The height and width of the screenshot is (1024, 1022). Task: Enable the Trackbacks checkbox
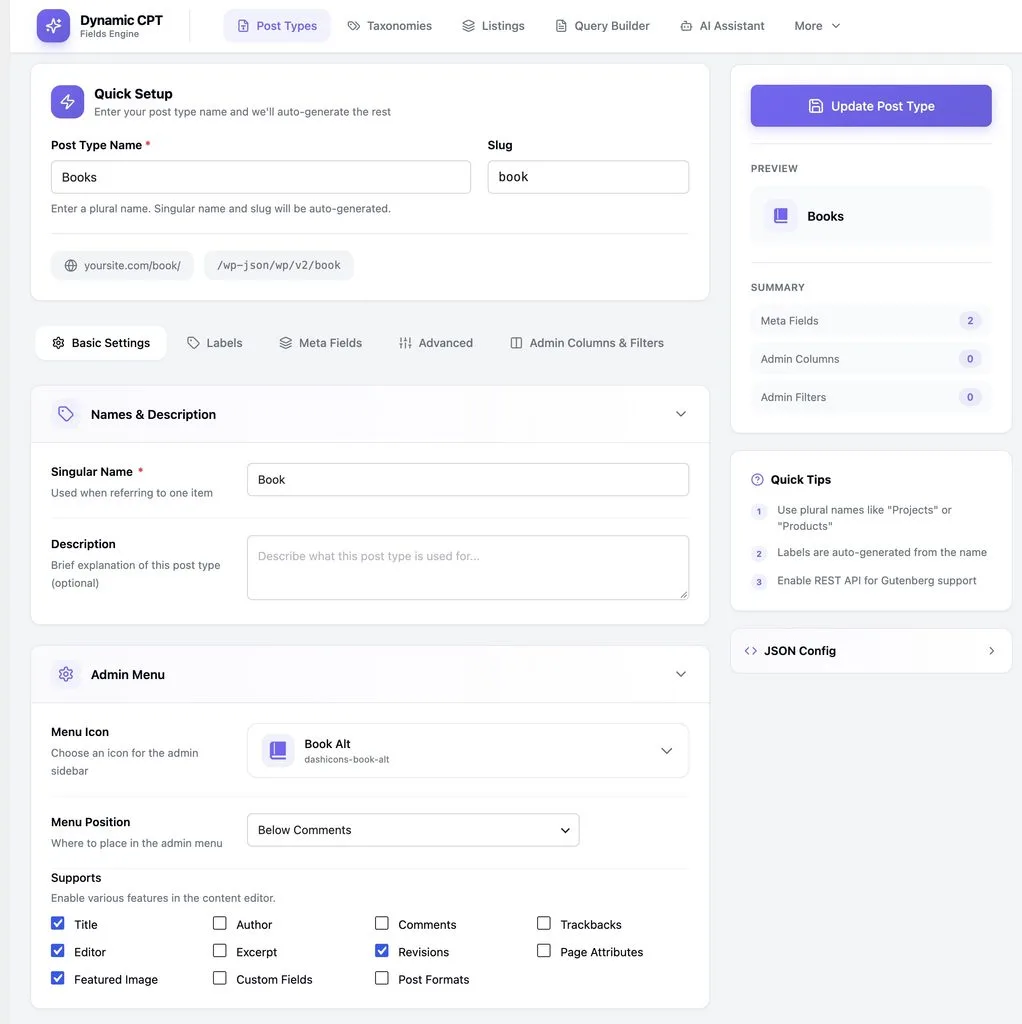pyautogui.click(x=543, y=923)
